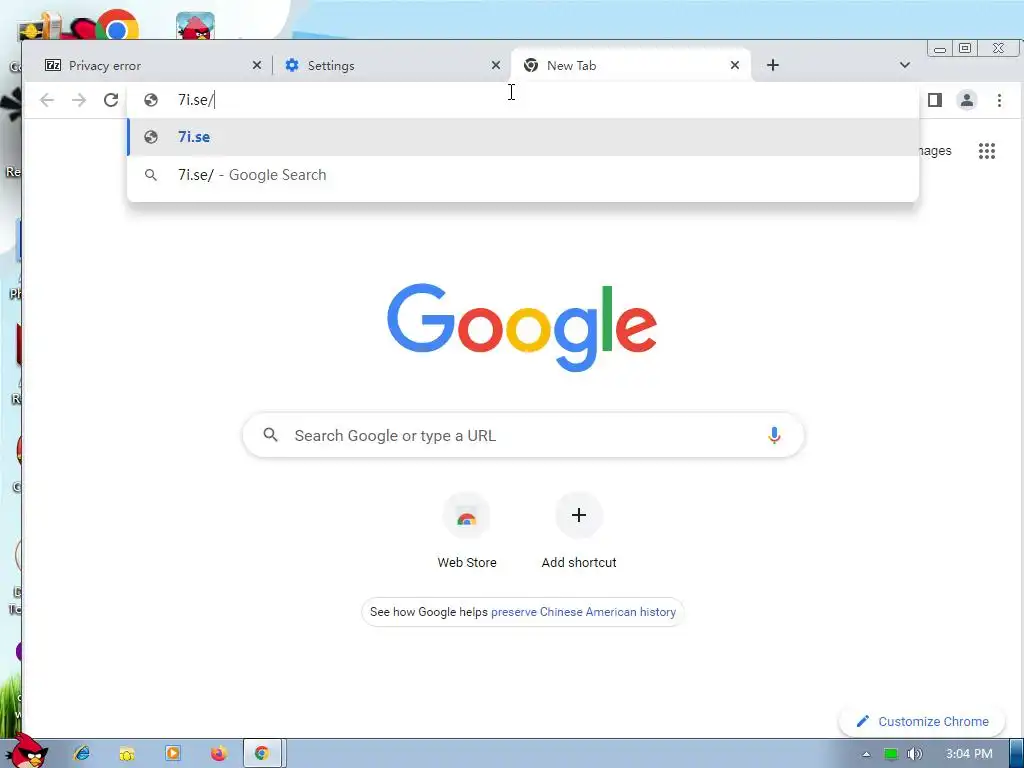Click the globe icon in the address bar
Screen dimensions: 1024x768
coord(151,100)
